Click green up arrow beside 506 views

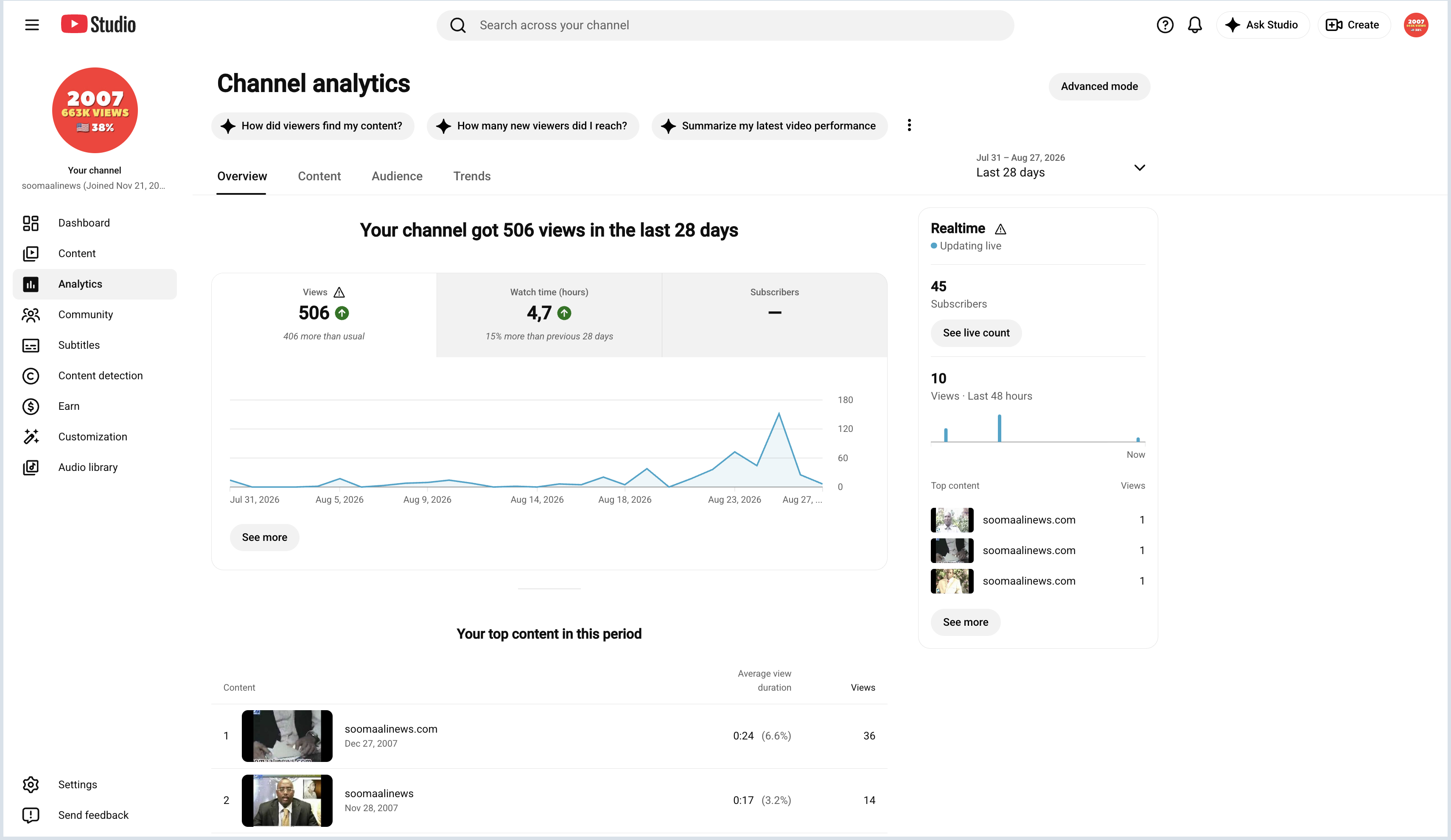[x=342, y=313]
